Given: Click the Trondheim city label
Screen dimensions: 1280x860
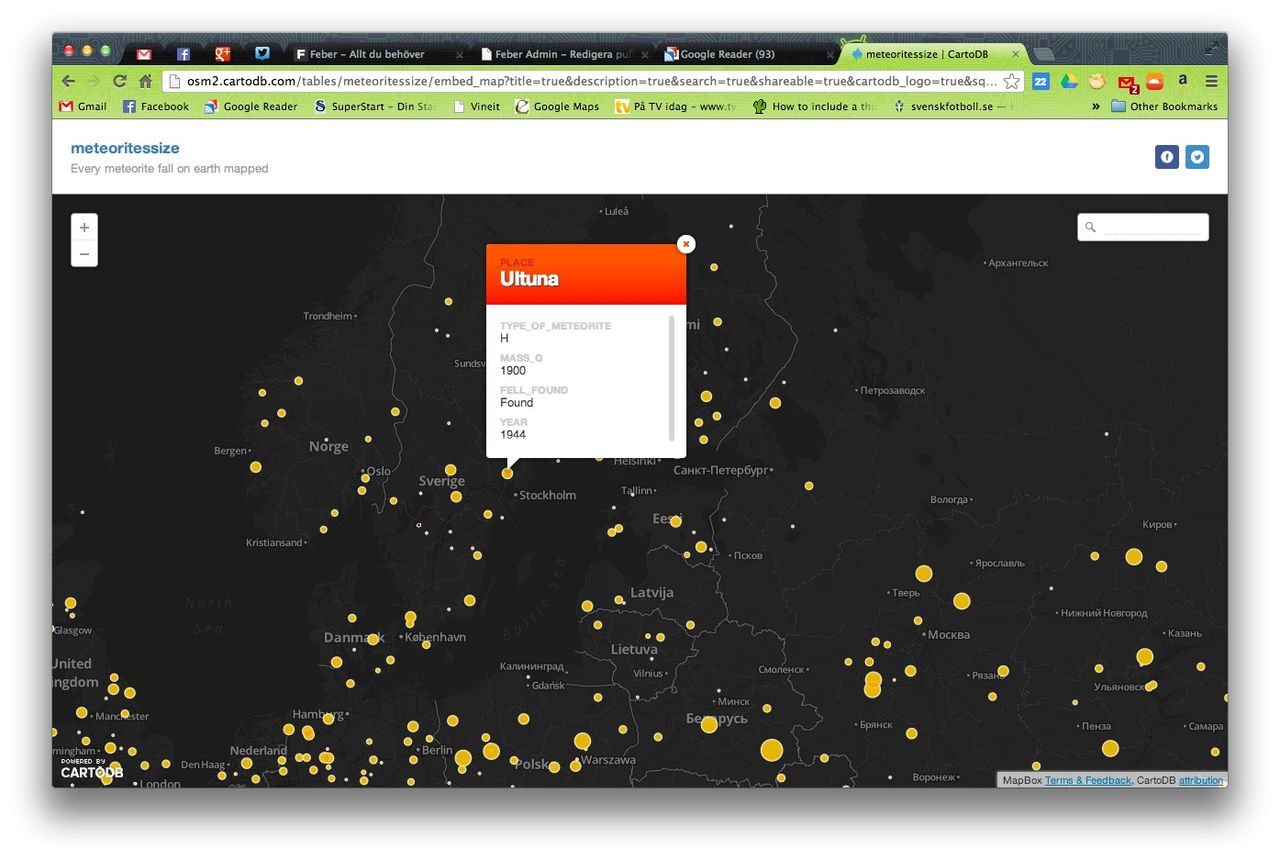Looking at the screenshot, I should [x=328, y=316].
